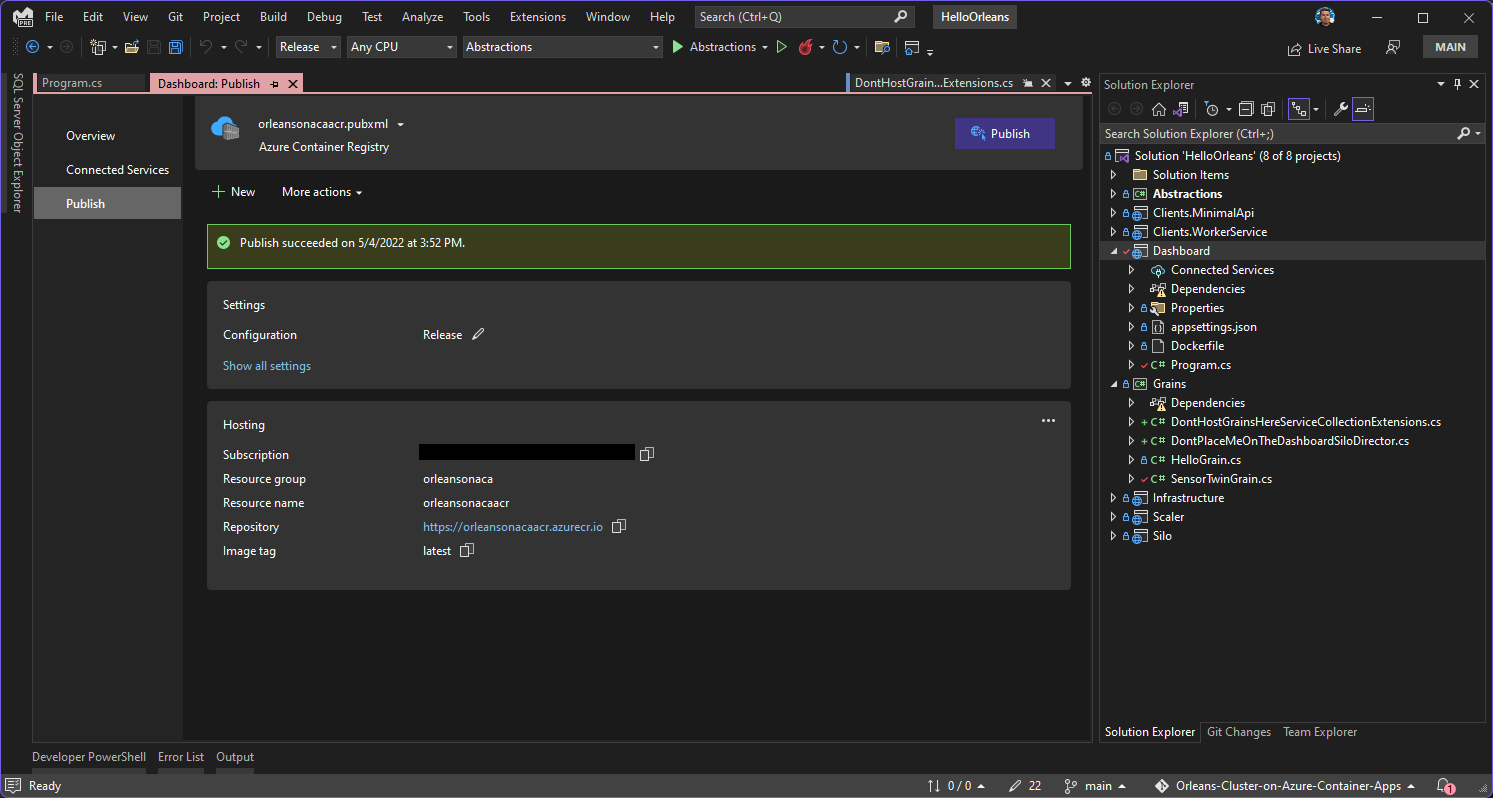This screenshot has height=798, width=1493.
Task: Open the File menu
Action: click(54, 17)
